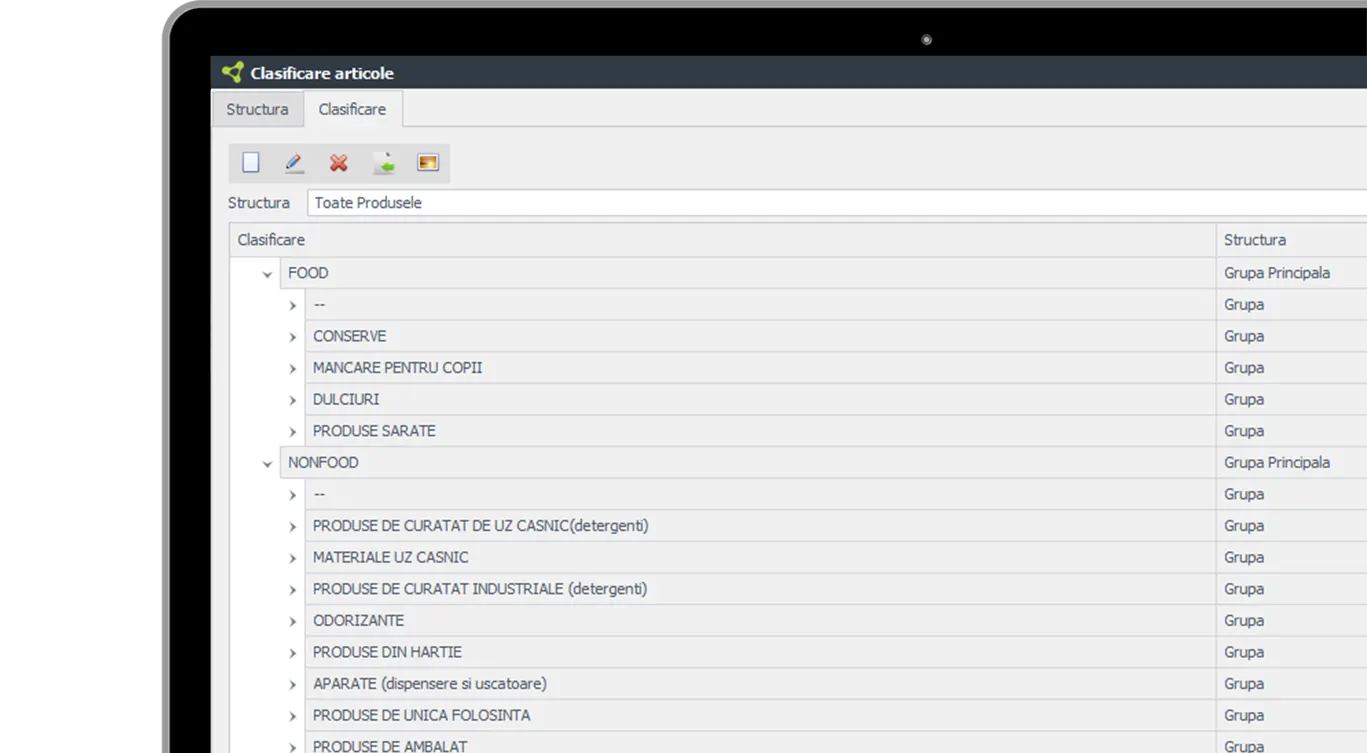Expand the PRODUSE DE UNICA FOLOSINTA row
This screenshot has width=1367, height=753.
293,717
